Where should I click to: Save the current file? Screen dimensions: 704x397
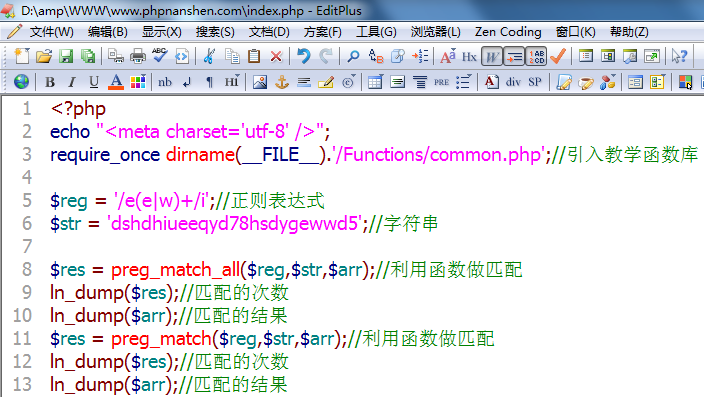click(x=66, y=57)
